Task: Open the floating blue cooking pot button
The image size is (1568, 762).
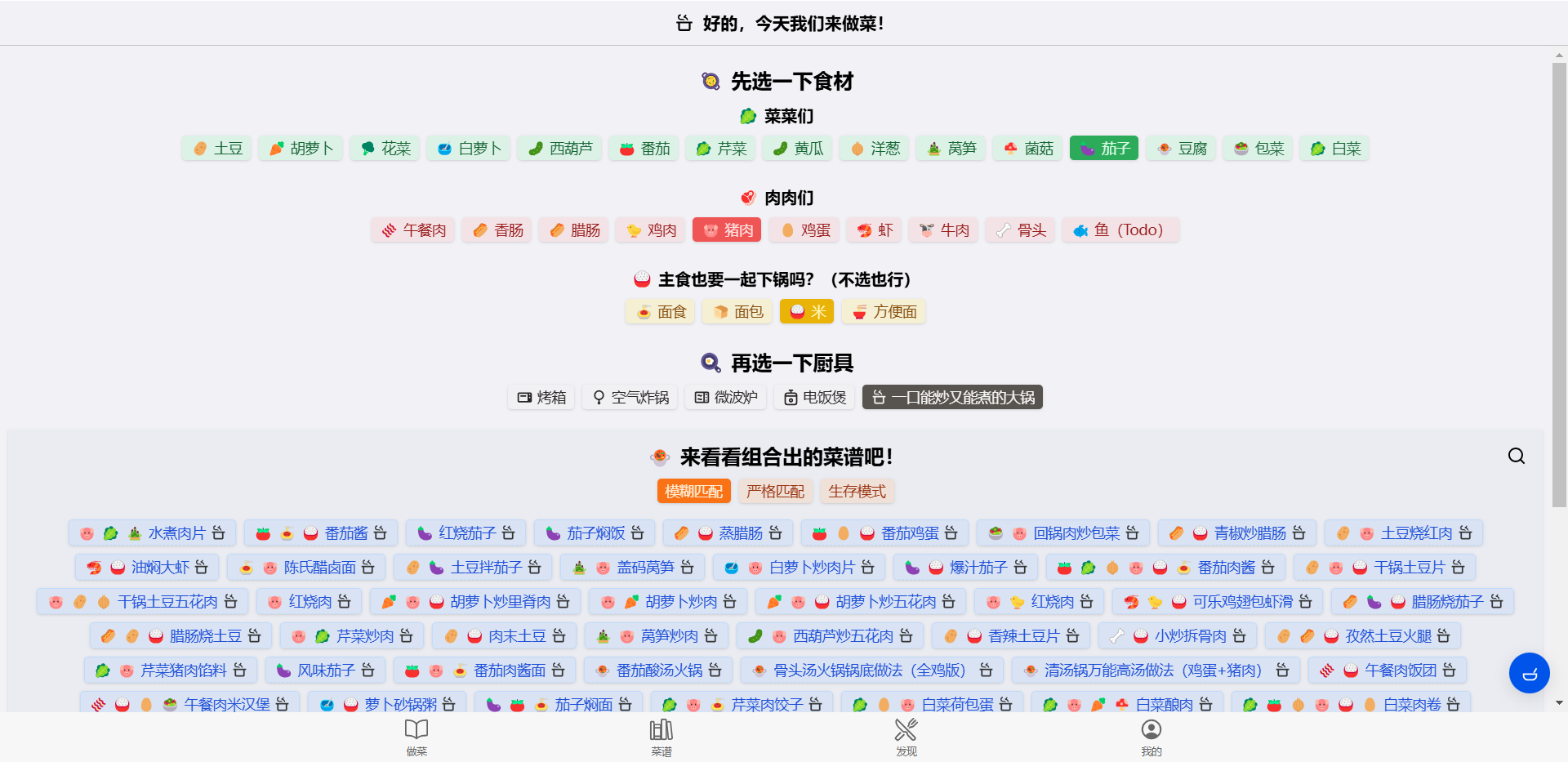Action: pyautogui.click(x=1530, y=673)
